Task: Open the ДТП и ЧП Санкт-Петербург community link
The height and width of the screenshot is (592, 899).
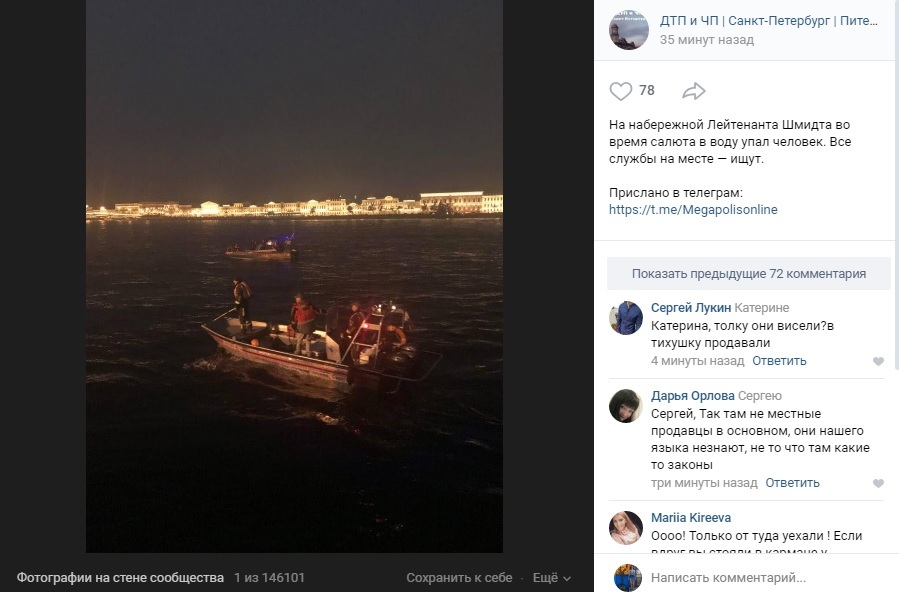Action: point(768,21)
